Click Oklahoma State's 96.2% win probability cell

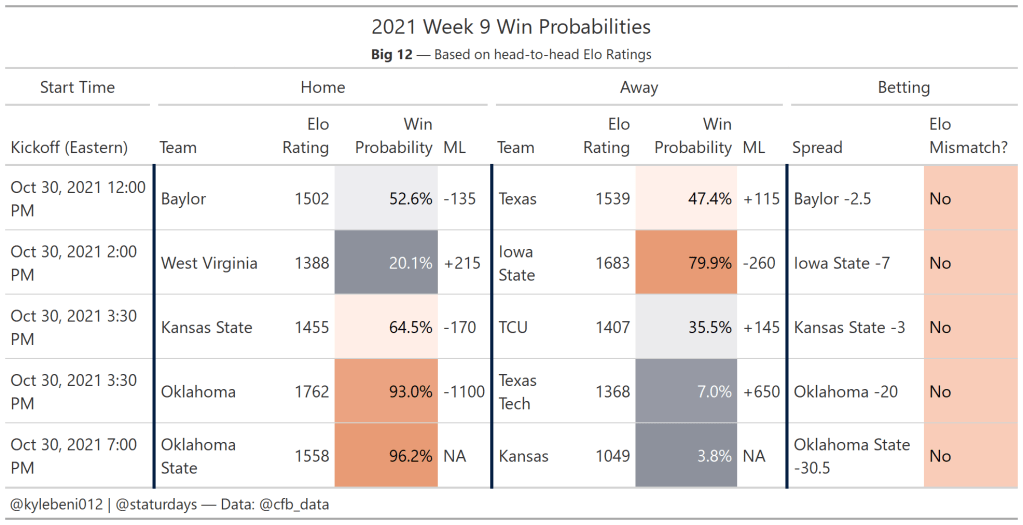pyautogui.click(x=386, y=456)
